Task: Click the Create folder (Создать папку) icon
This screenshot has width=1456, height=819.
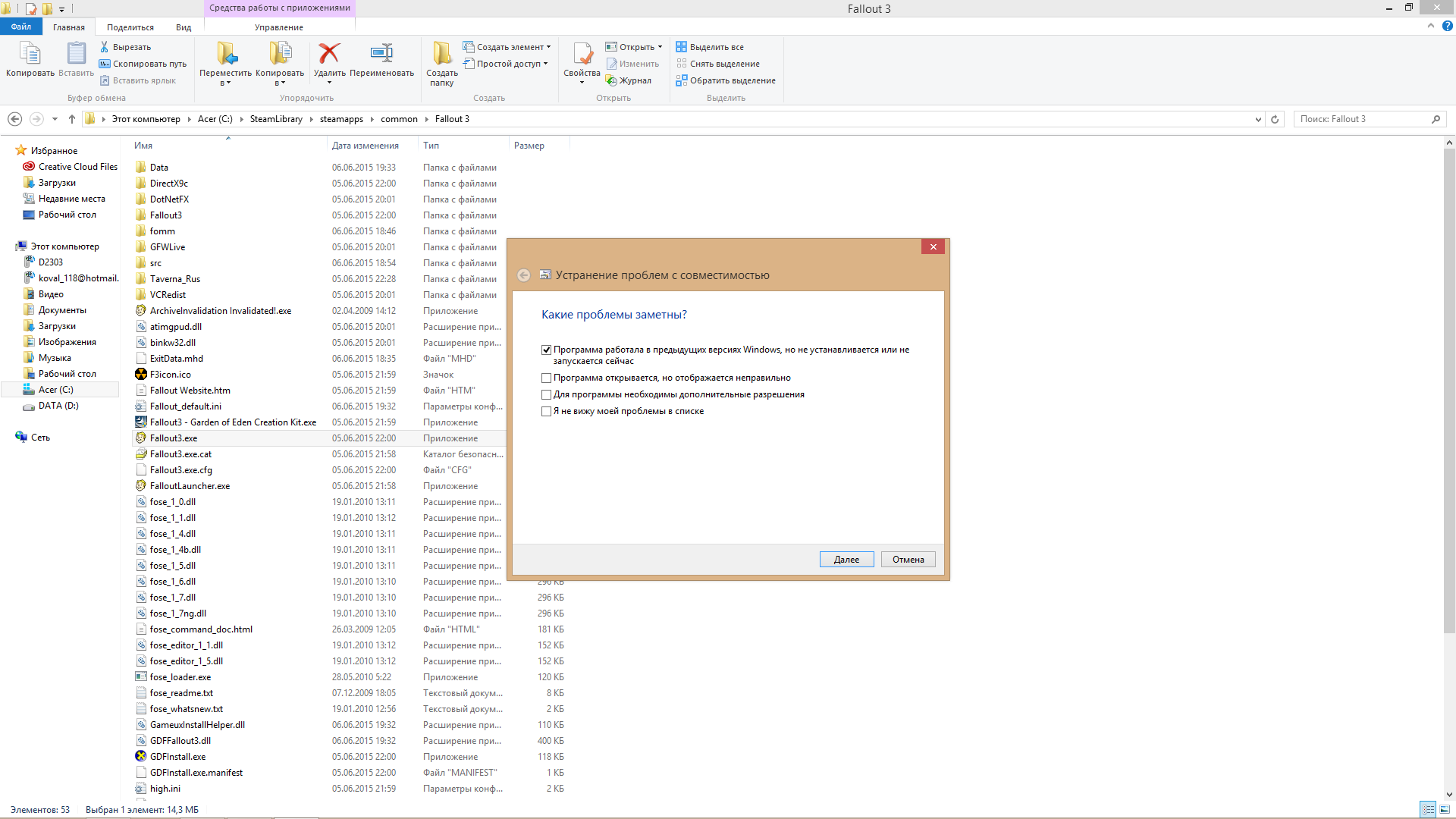Action: pyautogui.click(x=441, y=54)
